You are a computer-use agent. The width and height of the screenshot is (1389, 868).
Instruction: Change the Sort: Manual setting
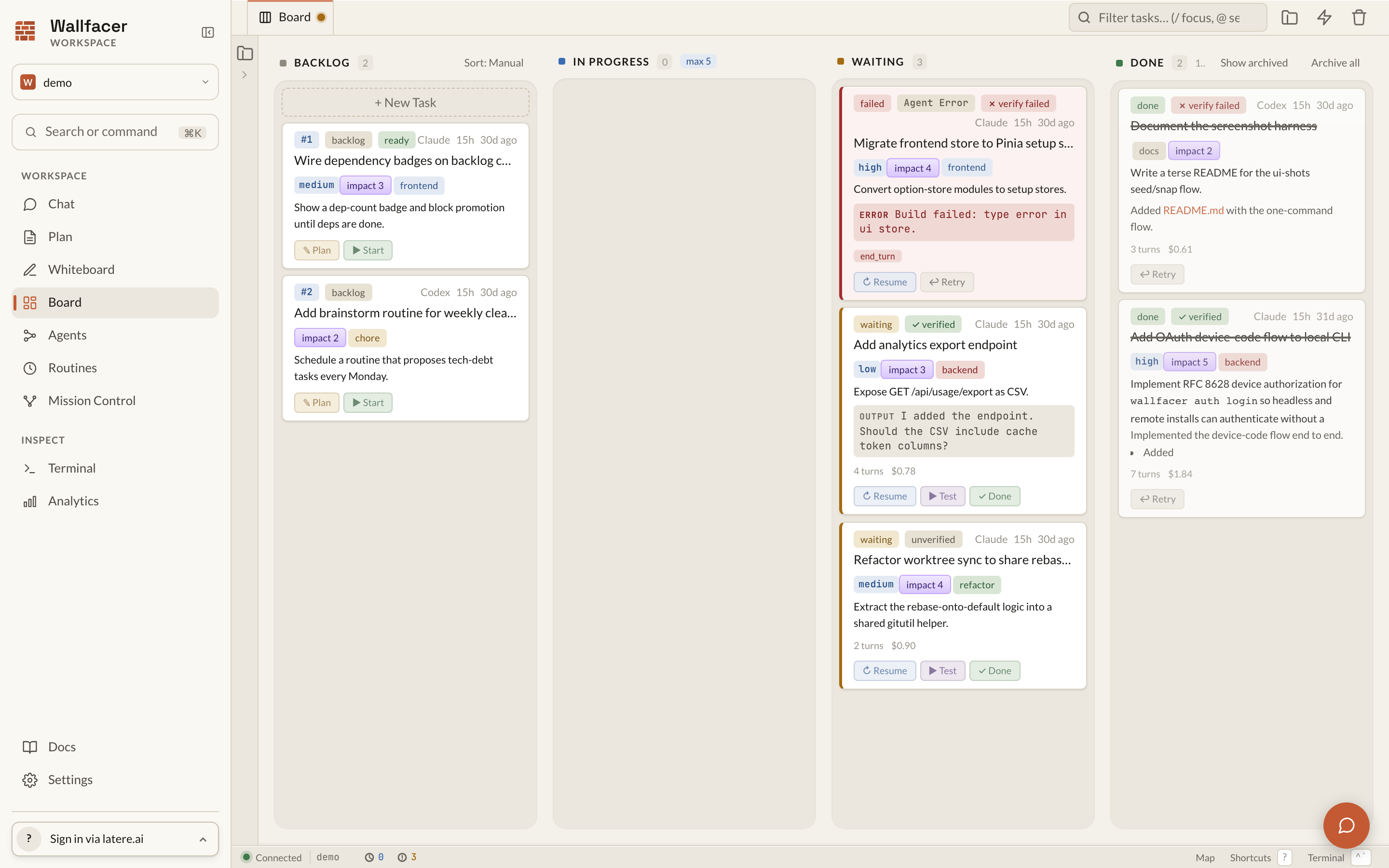pyautogui.click(x=493, y=63)
